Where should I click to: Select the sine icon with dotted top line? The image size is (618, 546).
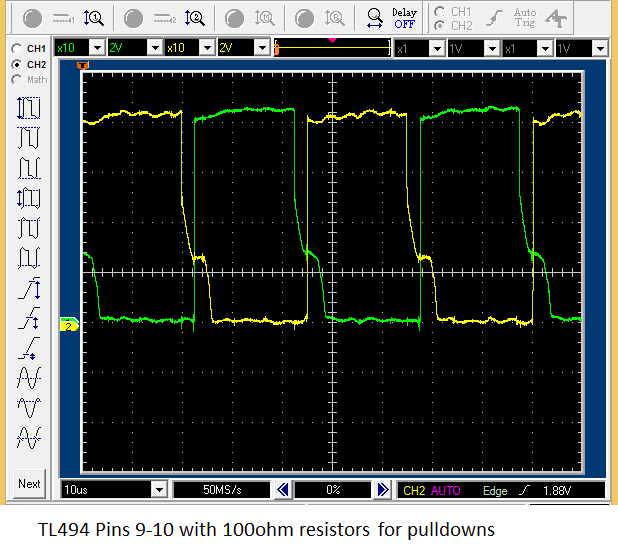coord(29,408)
